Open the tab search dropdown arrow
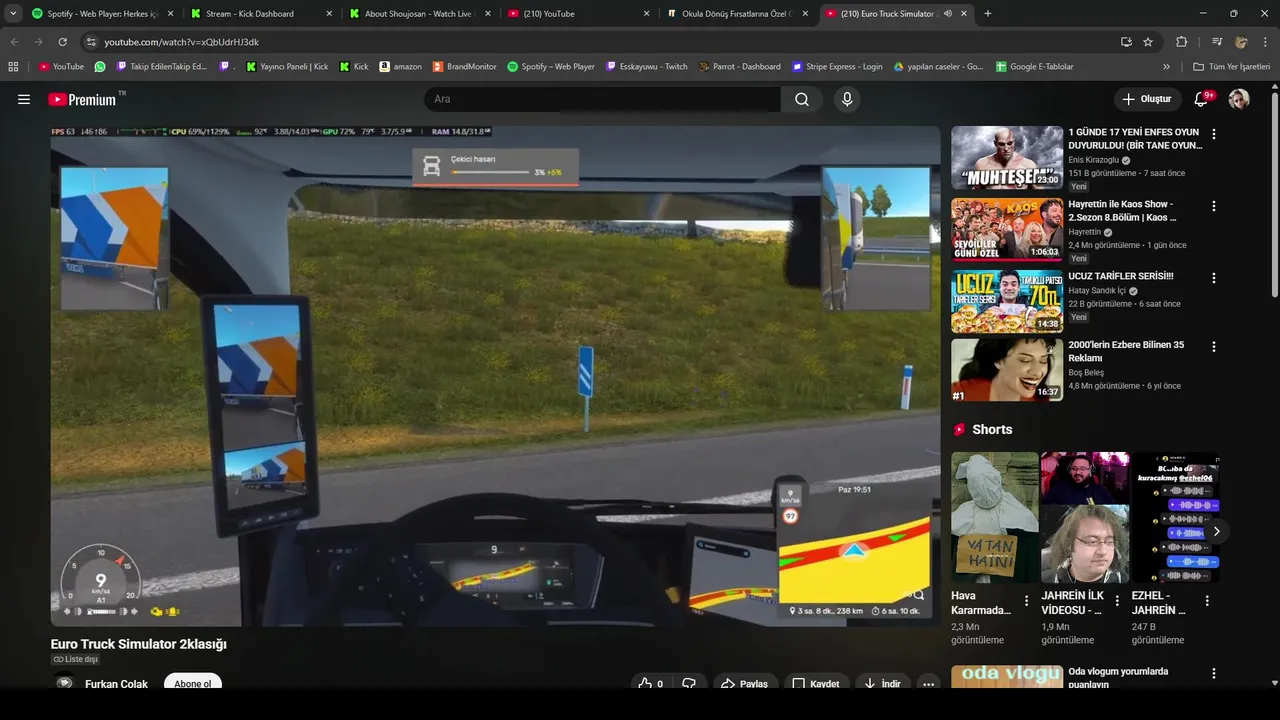The image size is (1280, 720). tap(13, 13)
